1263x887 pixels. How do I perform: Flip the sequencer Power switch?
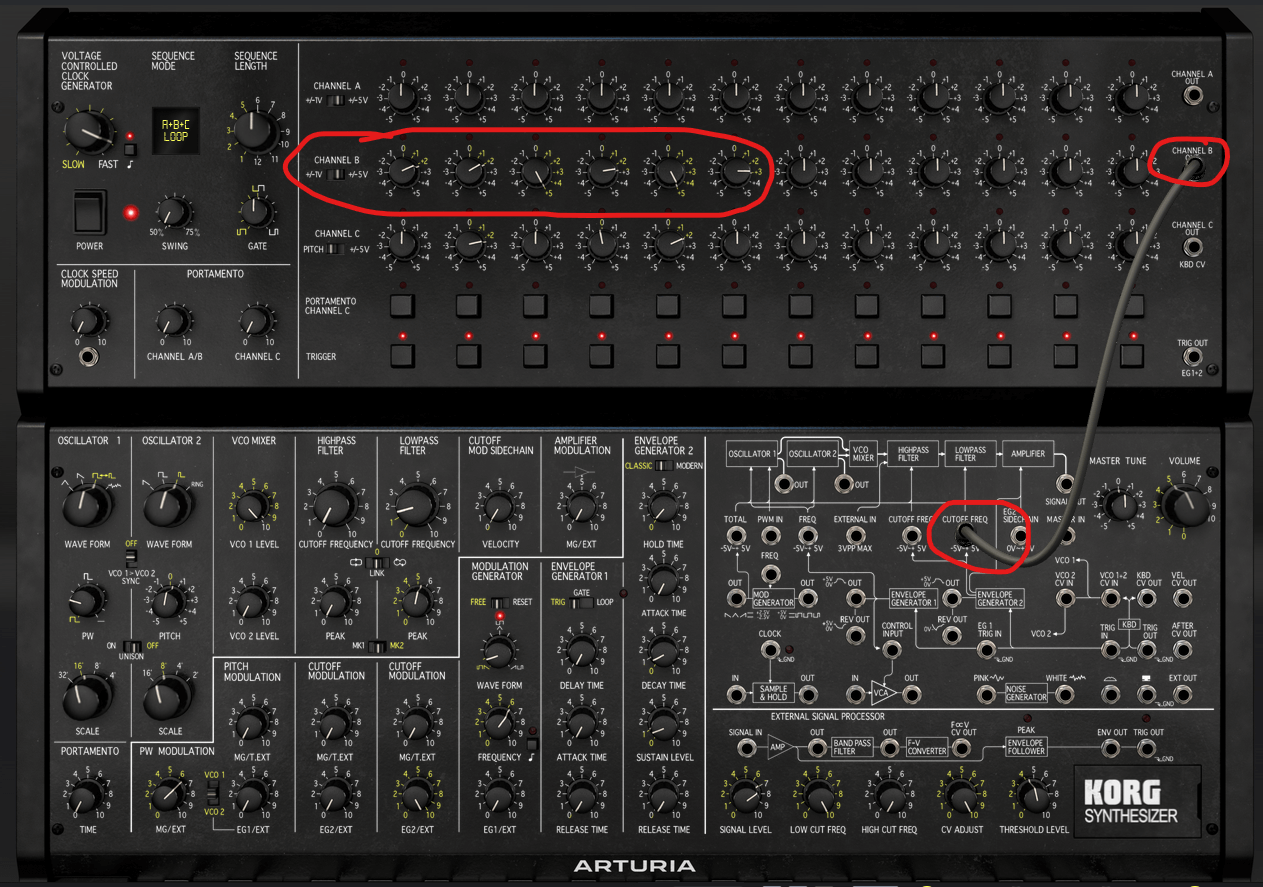[89, 213]
